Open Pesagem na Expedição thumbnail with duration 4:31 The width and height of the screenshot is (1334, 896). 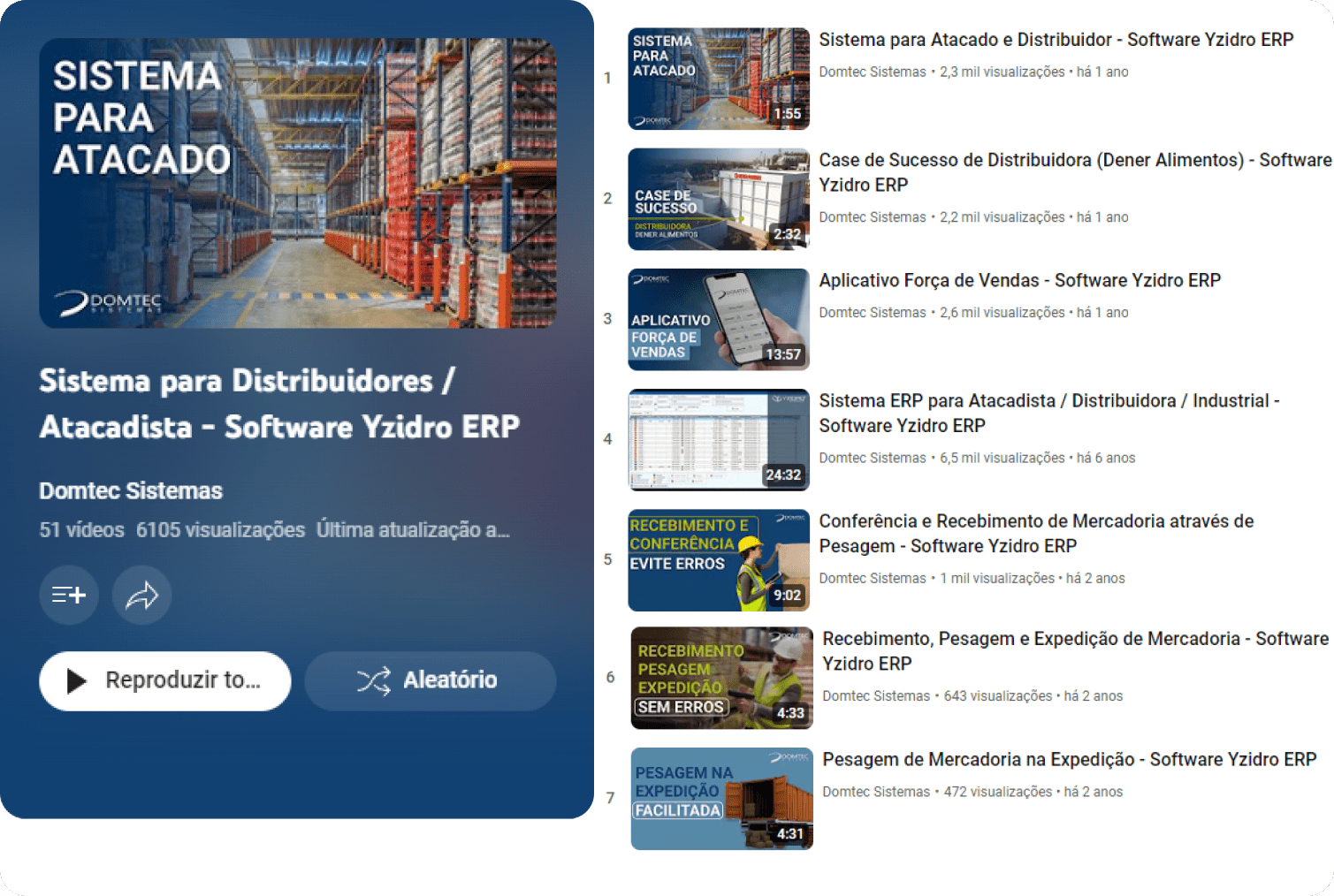pyautogui.click(x=722, y=799)
